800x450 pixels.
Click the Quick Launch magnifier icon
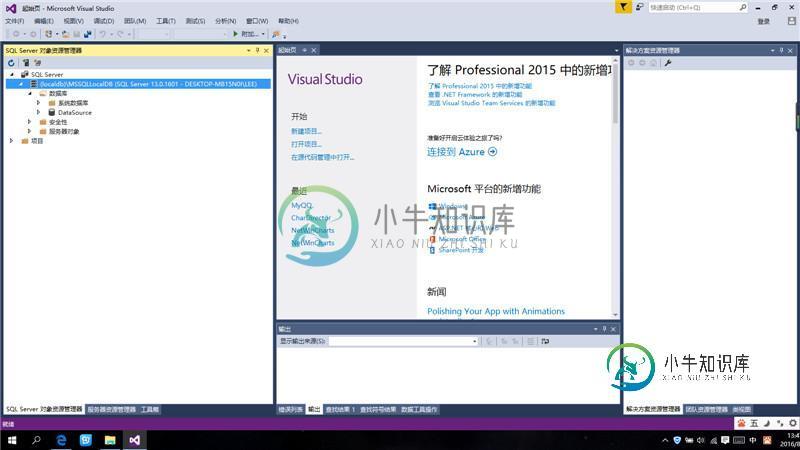coord(743,7)
